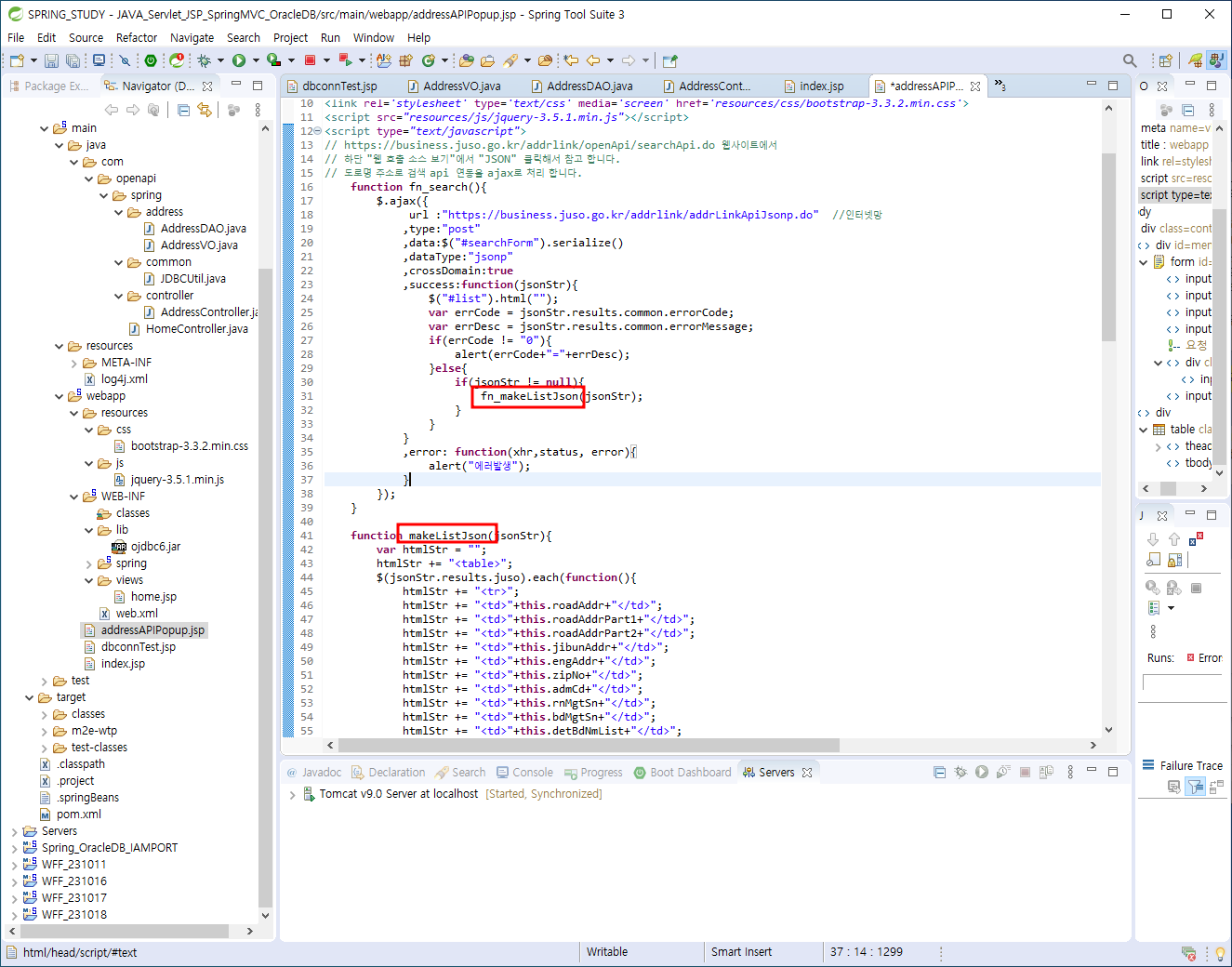Go to last edit location icon
Viewport: 1232px width, 967px height.
570,60
